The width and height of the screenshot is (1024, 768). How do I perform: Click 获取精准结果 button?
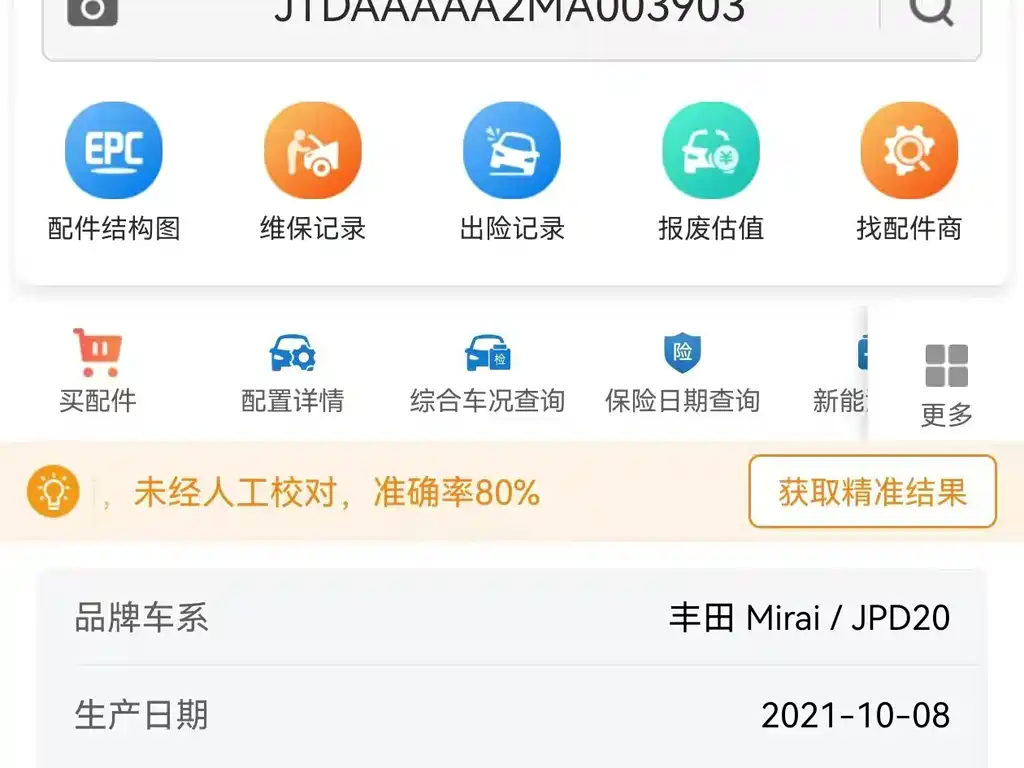coord(872,491)
